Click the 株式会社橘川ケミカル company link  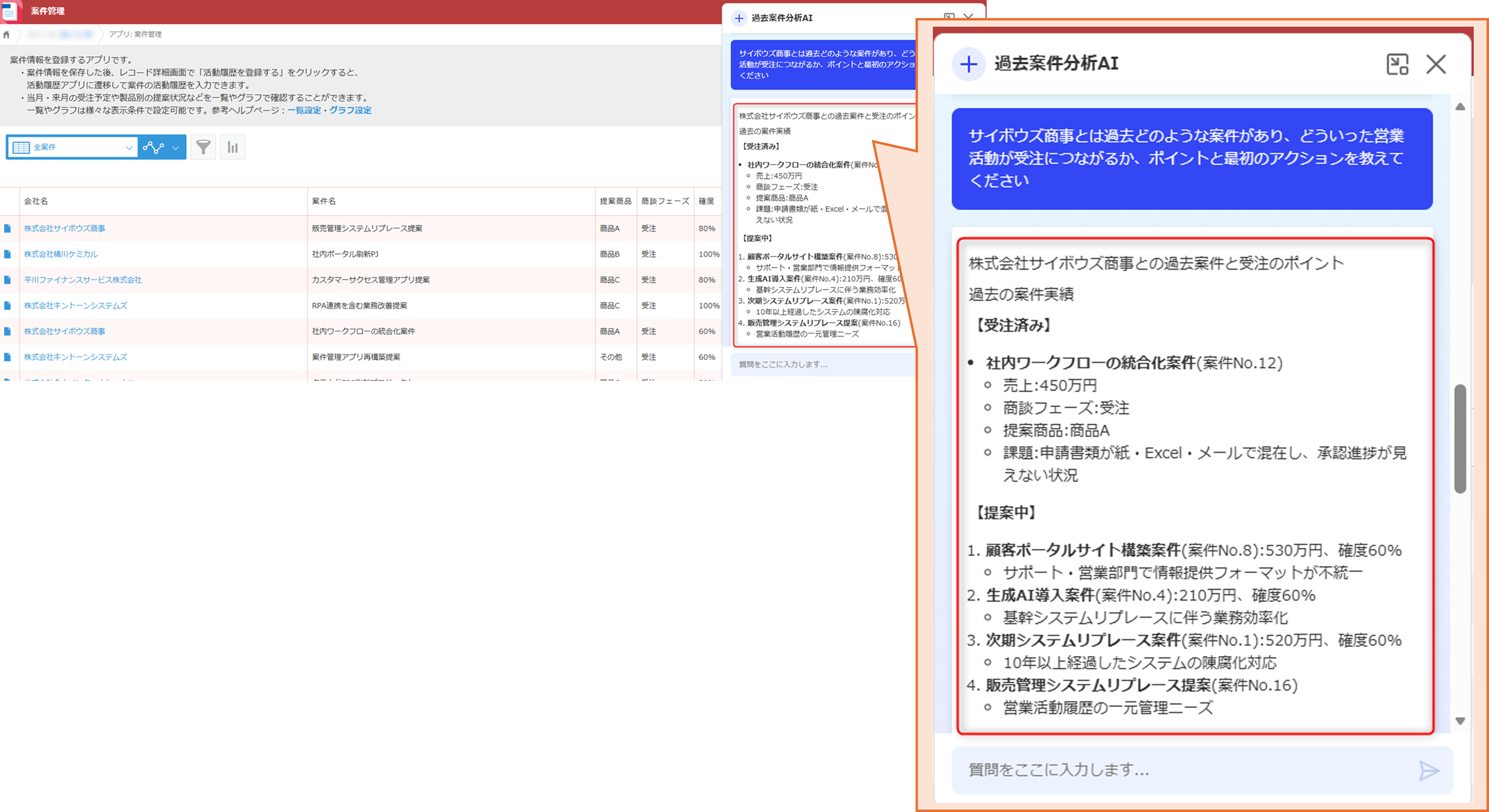tap(62, 254)
